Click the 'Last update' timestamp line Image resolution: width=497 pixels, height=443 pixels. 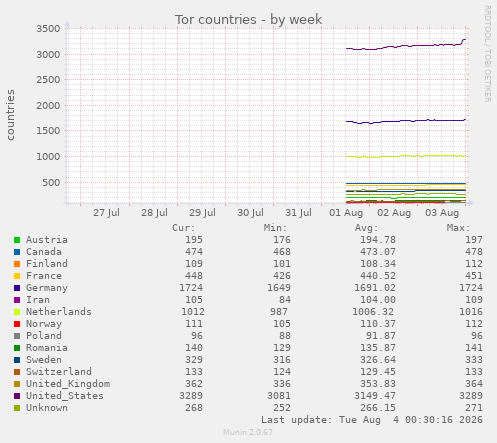pos(372,420)
